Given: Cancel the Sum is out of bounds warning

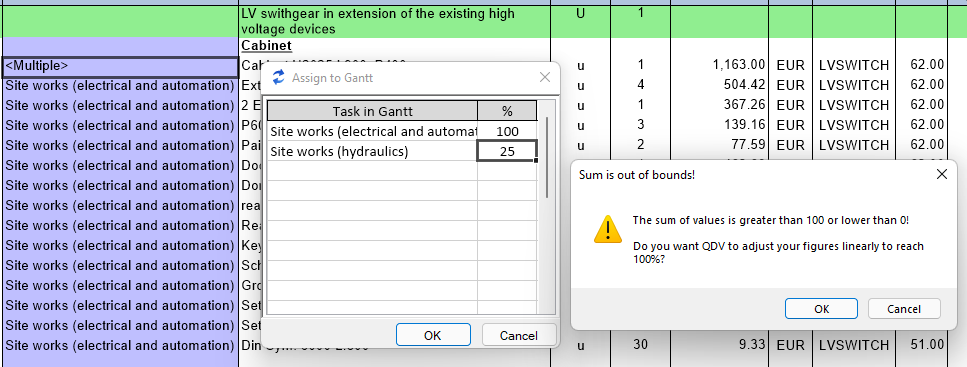Looking at the screenshot, I should tap(904, 309).
